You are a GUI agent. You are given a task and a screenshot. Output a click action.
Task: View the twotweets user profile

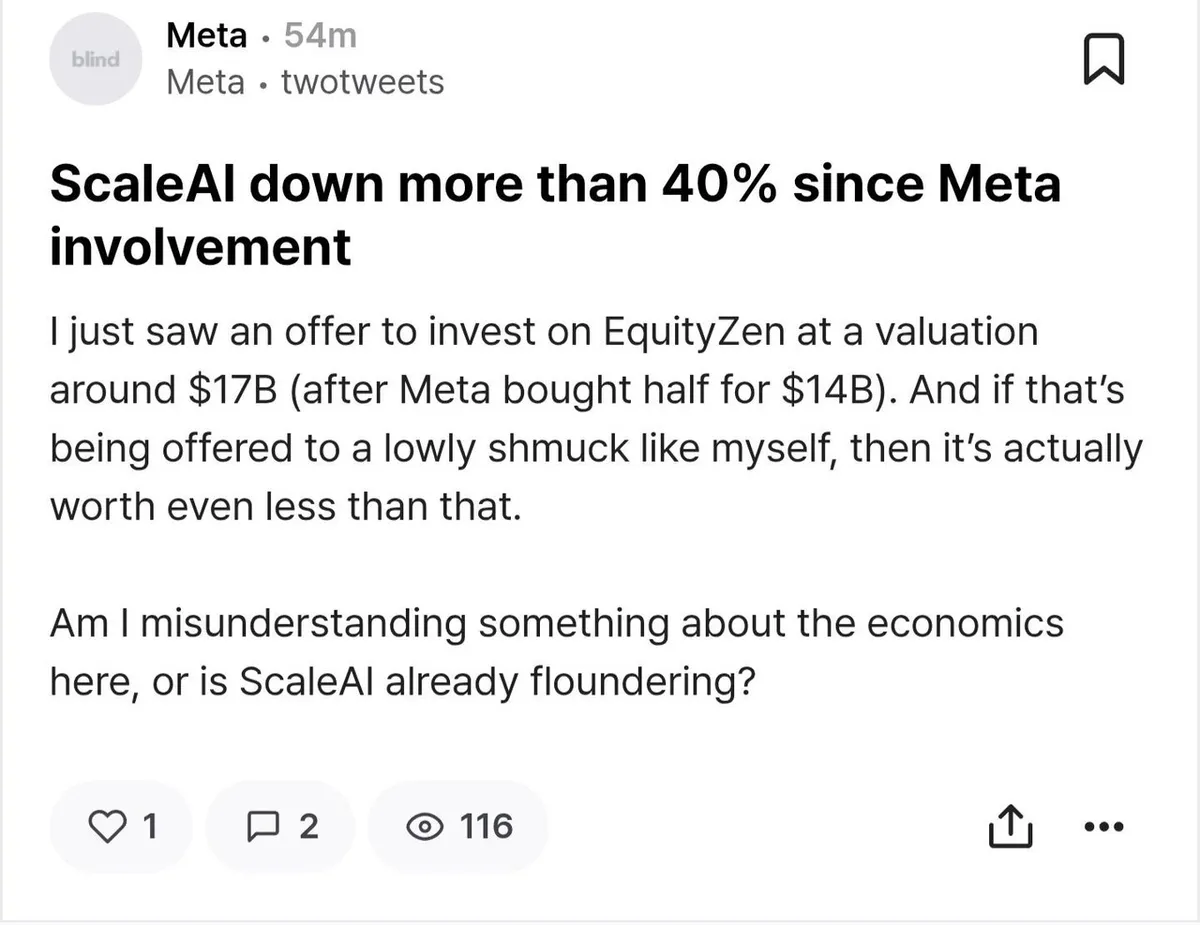[x=362, y=82]
